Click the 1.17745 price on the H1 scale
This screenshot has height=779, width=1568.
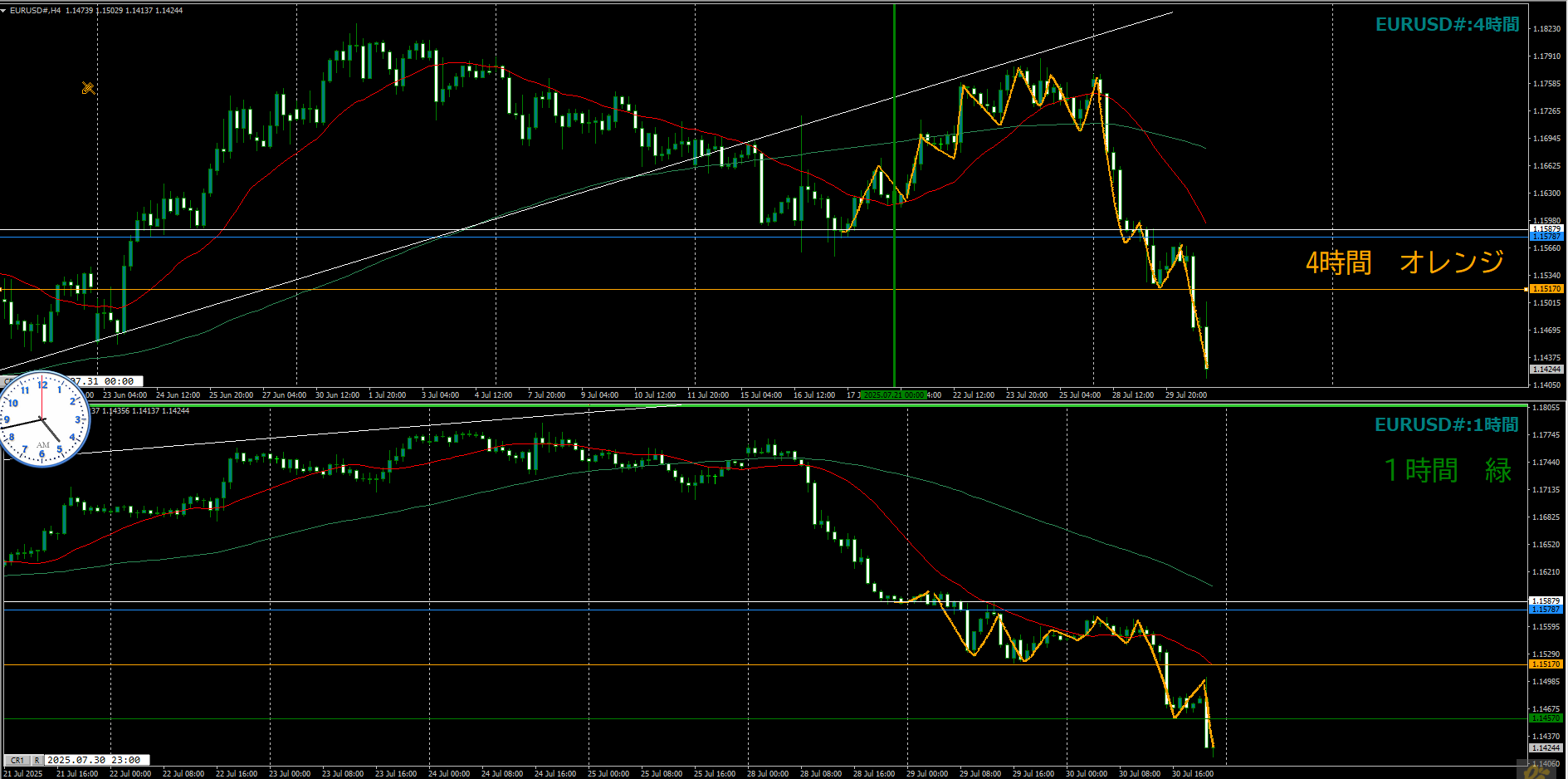pyautogui.click(x=1546, y=435)
